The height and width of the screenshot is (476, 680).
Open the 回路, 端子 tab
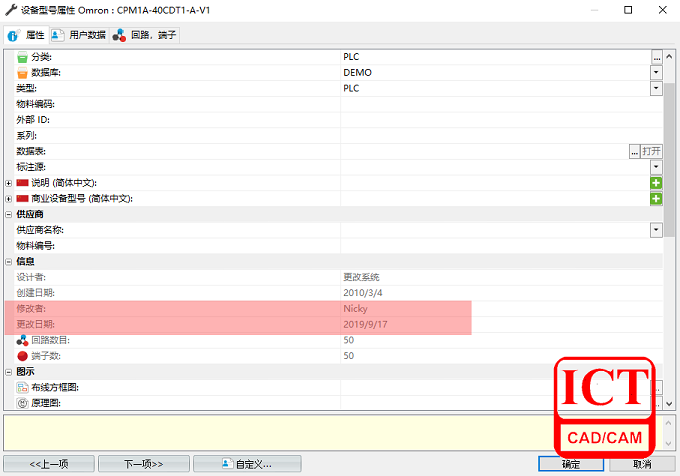(x=144, y=35)
